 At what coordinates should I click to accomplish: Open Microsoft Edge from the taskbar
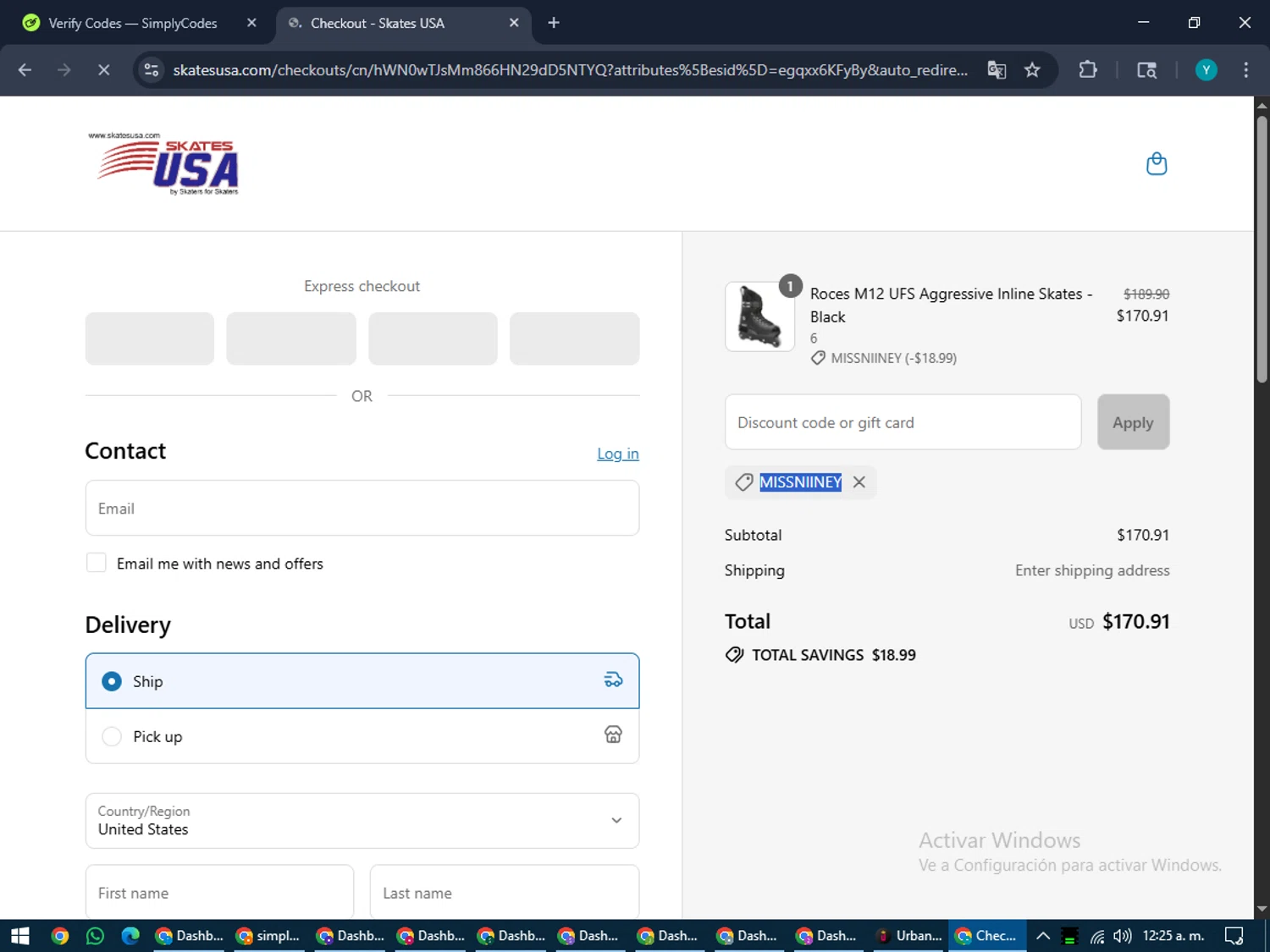pyautogui.click(x=130, y=936)
